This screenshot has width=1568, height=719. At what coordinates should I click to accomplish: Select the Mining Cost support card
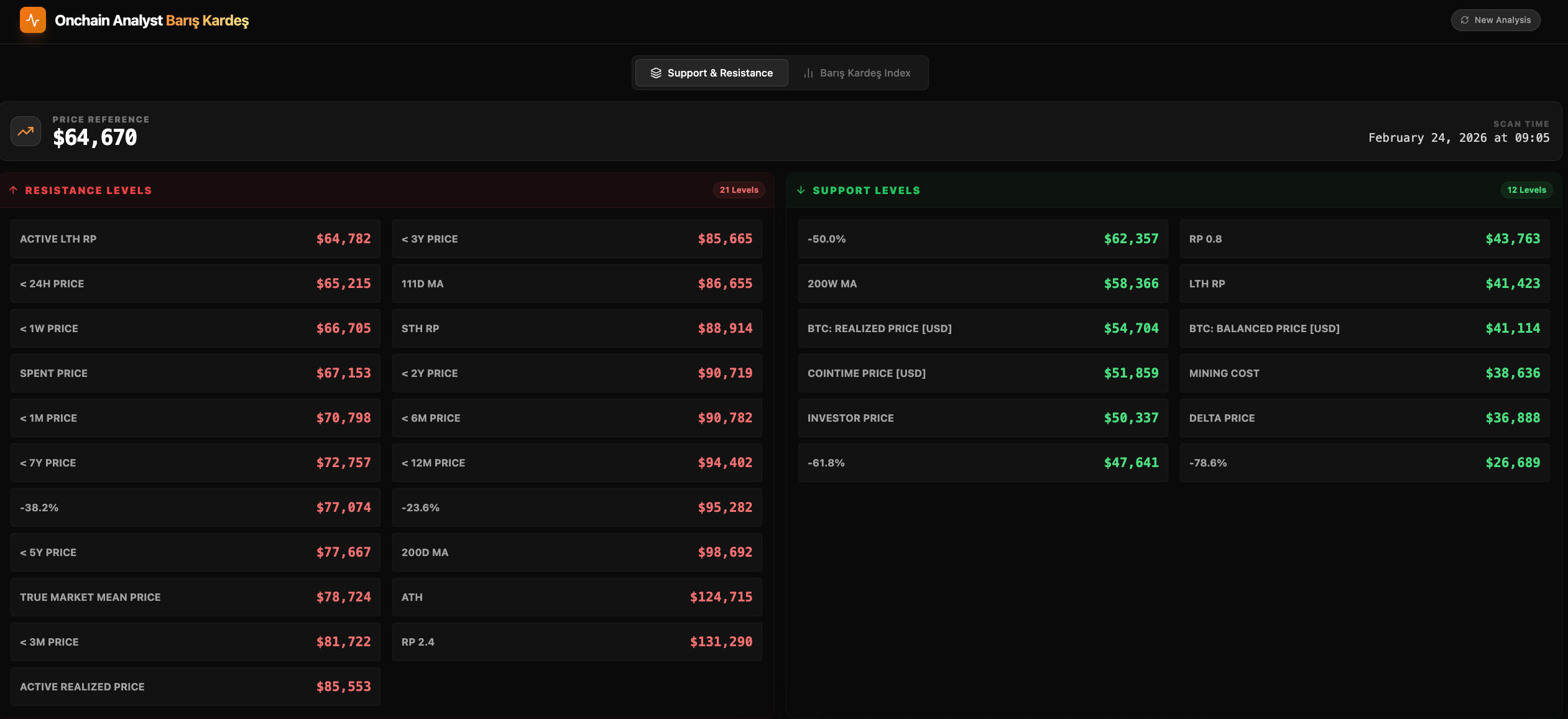pyautogui.click(x=1364, y=373)
